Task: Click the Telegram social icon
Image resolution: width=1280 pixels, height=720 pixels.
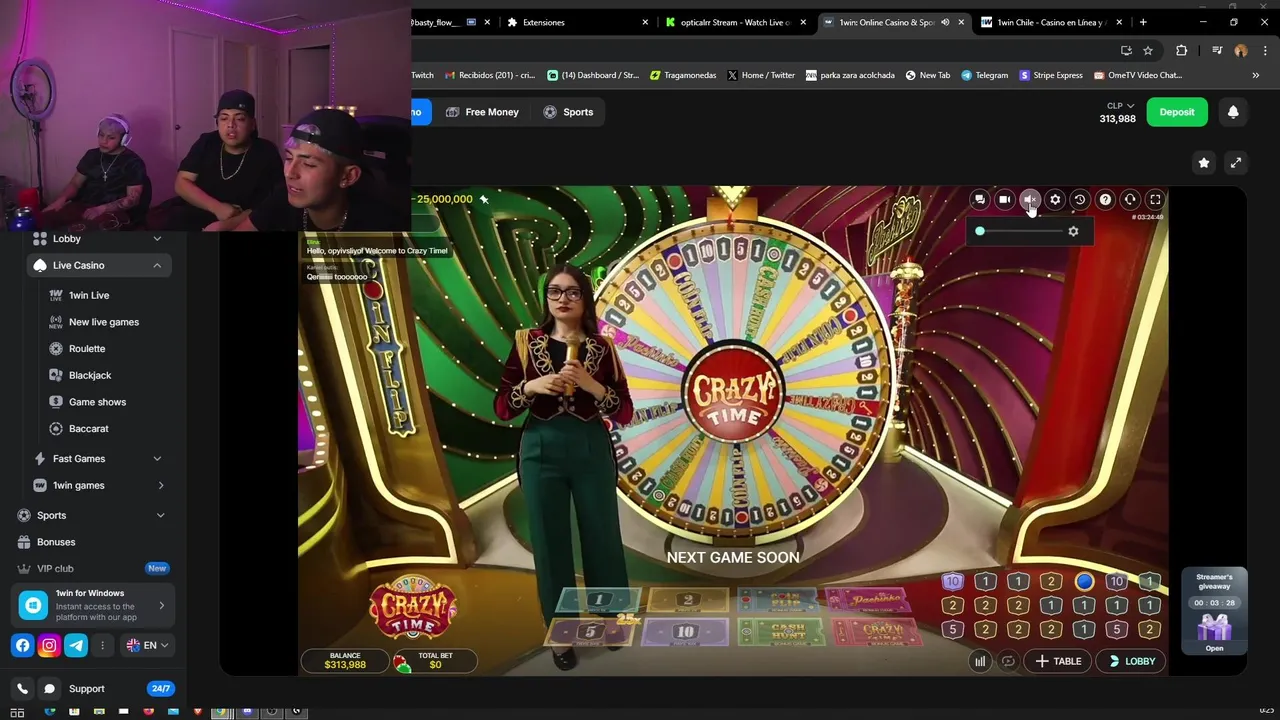Action: [x=76, y=646]
